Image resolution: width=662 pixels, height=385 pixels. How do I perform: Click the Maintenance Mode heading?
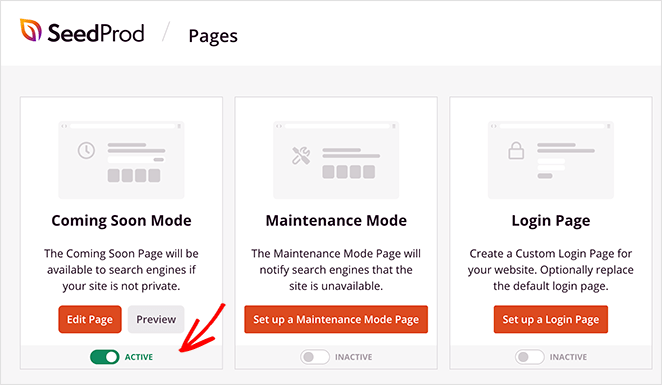click(x=336, y=221)
